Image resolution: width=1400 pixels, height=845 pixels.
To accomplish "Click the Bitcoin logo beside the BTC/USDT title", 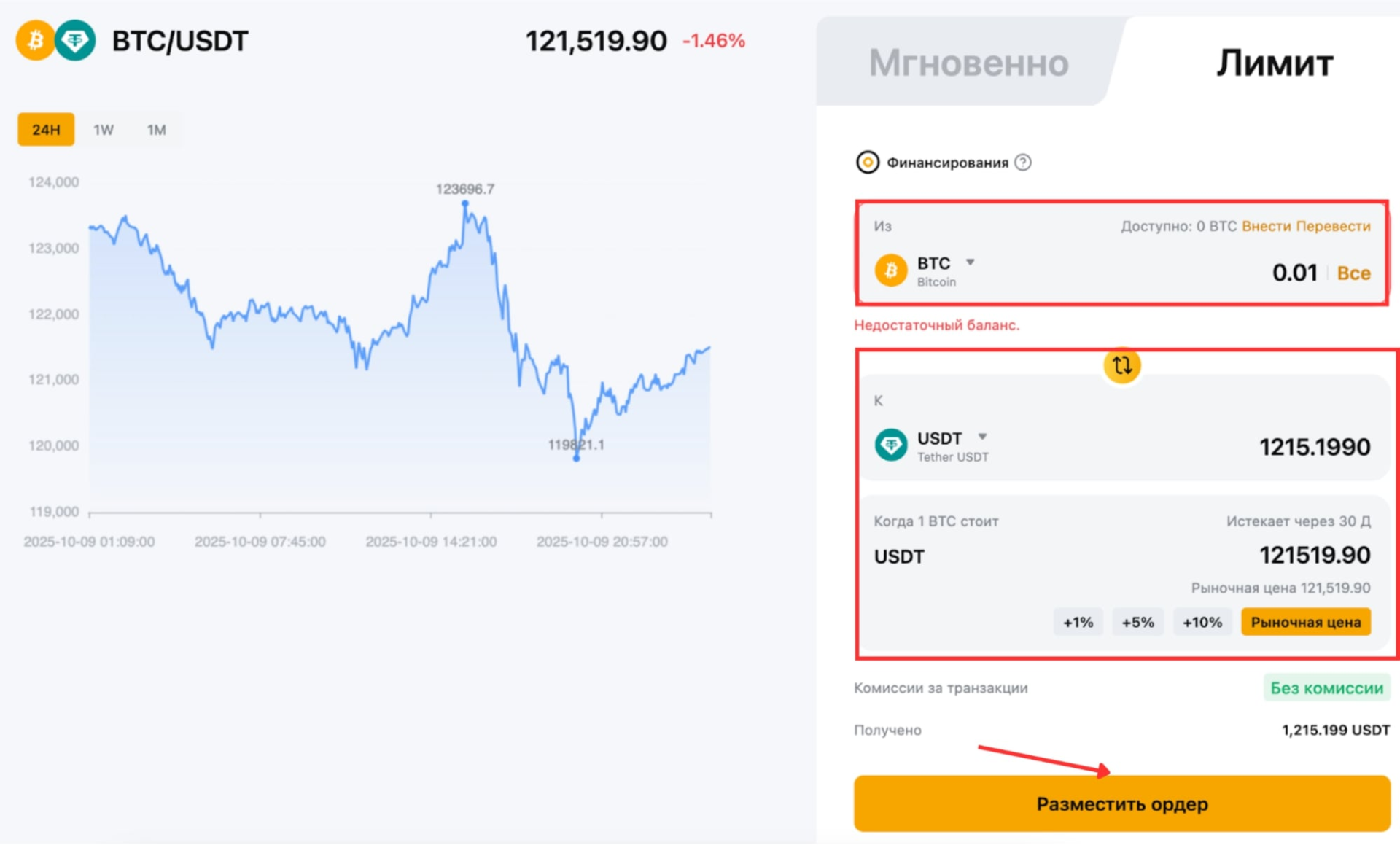I will point(34,41).
